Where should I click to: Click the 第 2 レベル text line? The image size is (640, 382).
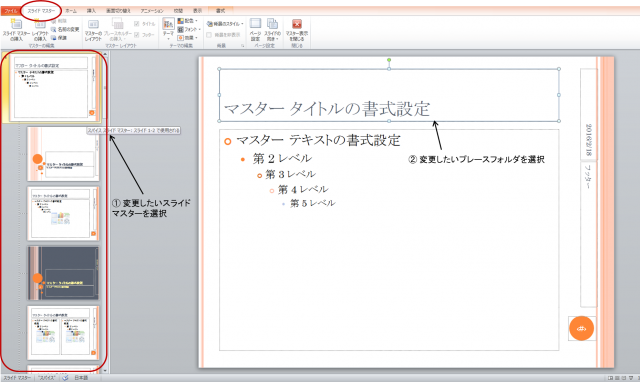(x=282, y=158)
